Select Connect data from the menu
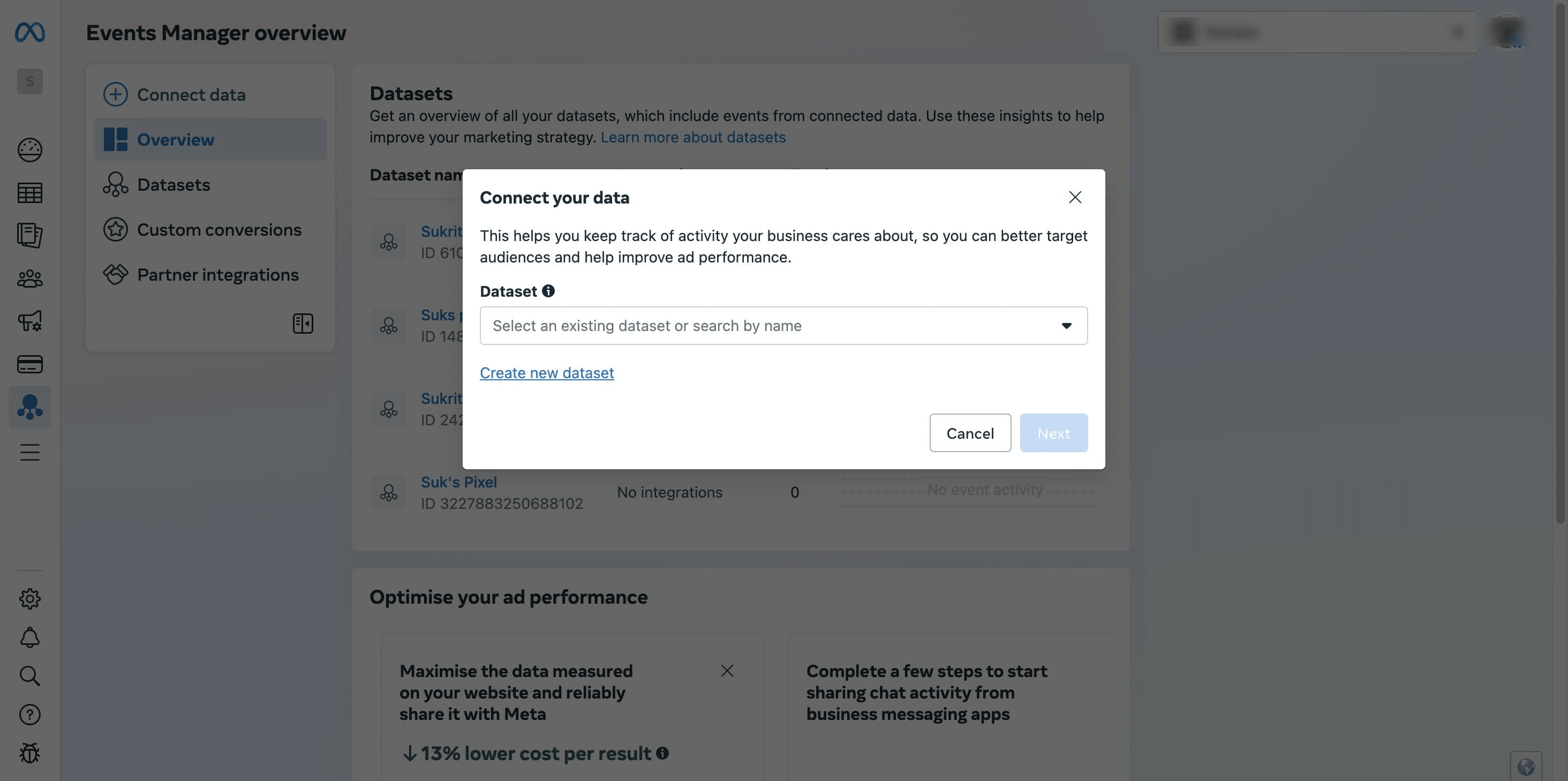Image resolution: width=1568 pixels, height=781 pixels. pyautogui.click(x=191, y=94)
